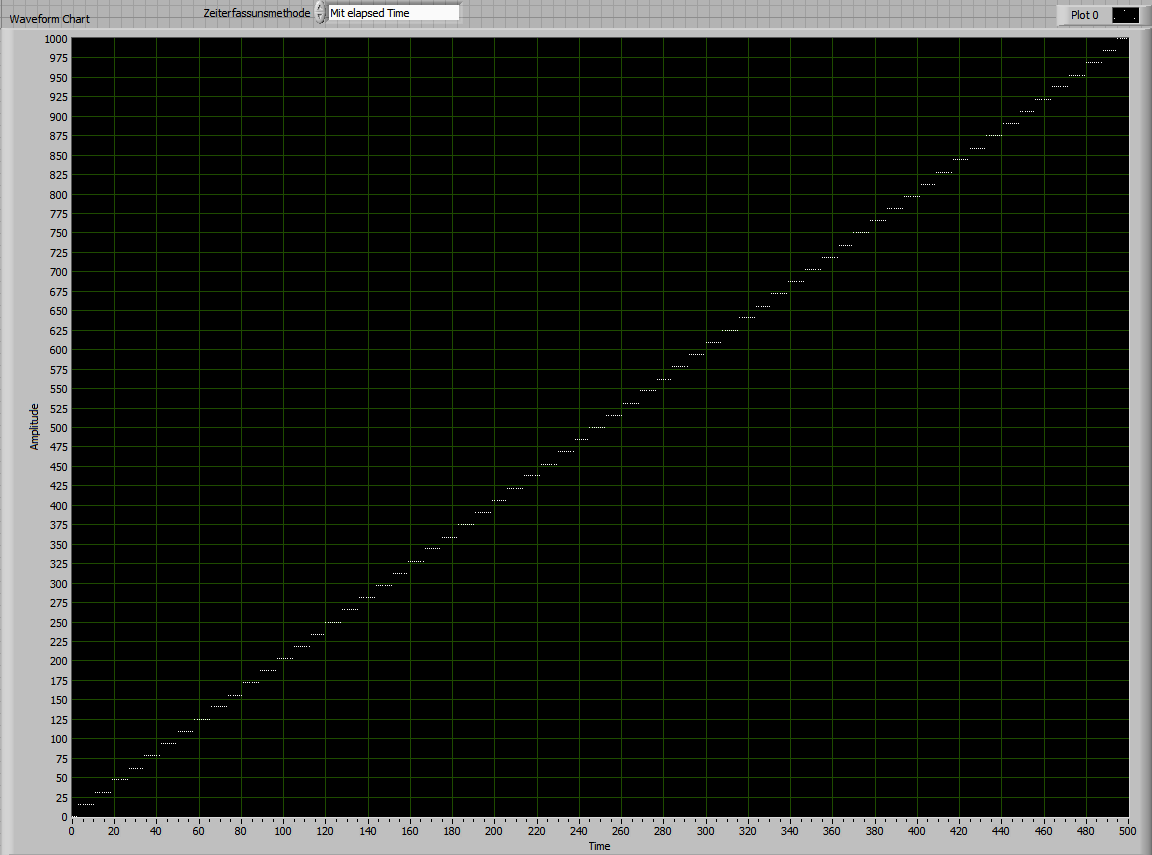Screen dimensions: 1152x855
Task: Click Time axis value 60
Action: point(198,831)
